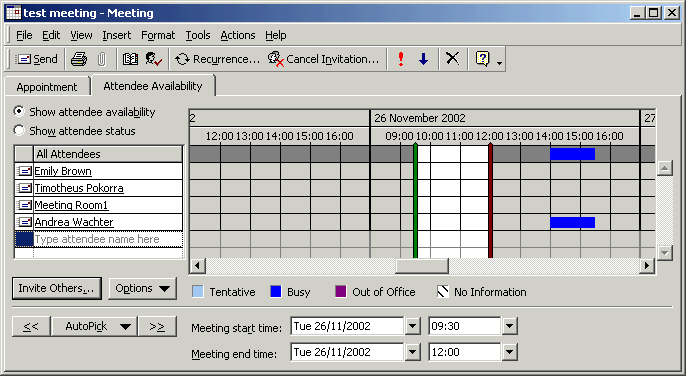Select attendee Emily Brown

pyautogui.click(x=63, y=171)
